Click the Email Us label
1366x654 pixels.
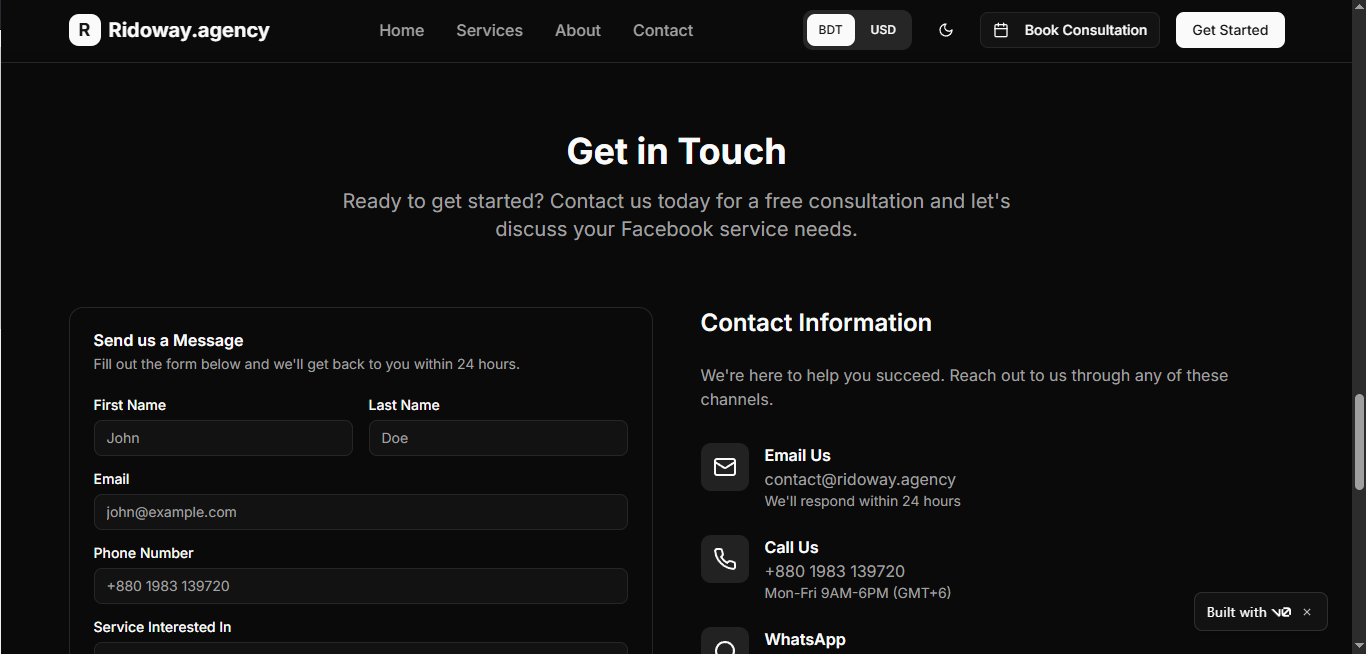click(798, 455)
